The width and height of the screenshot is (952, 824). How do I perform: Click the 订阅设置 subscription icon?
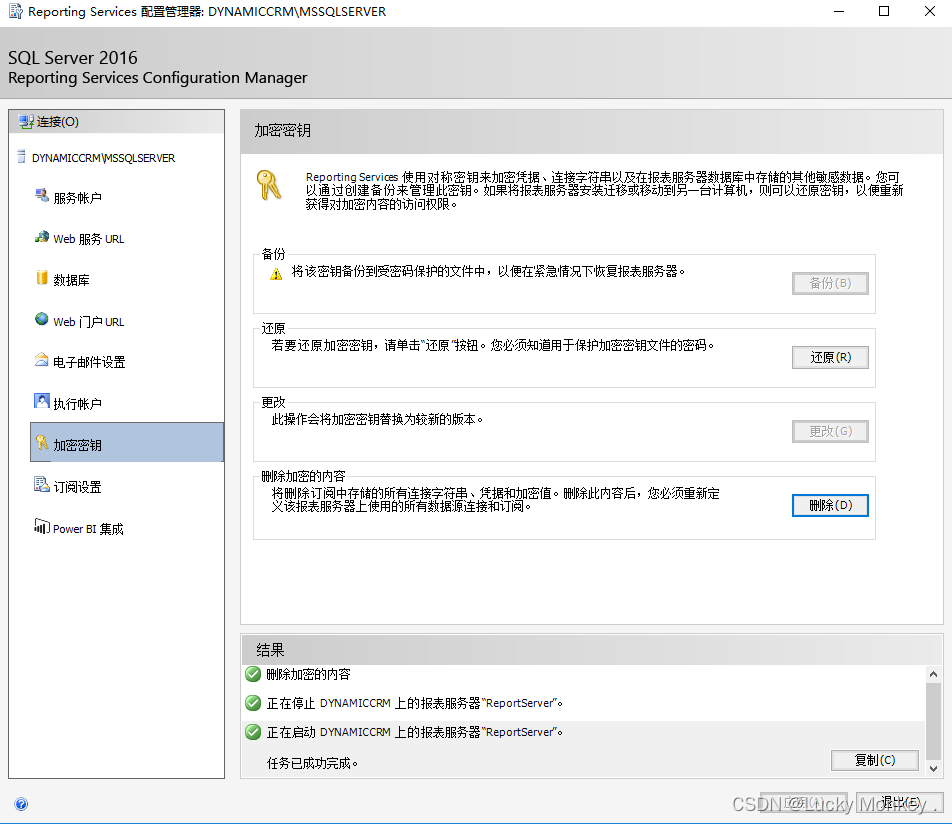click(x=41, y=485)
